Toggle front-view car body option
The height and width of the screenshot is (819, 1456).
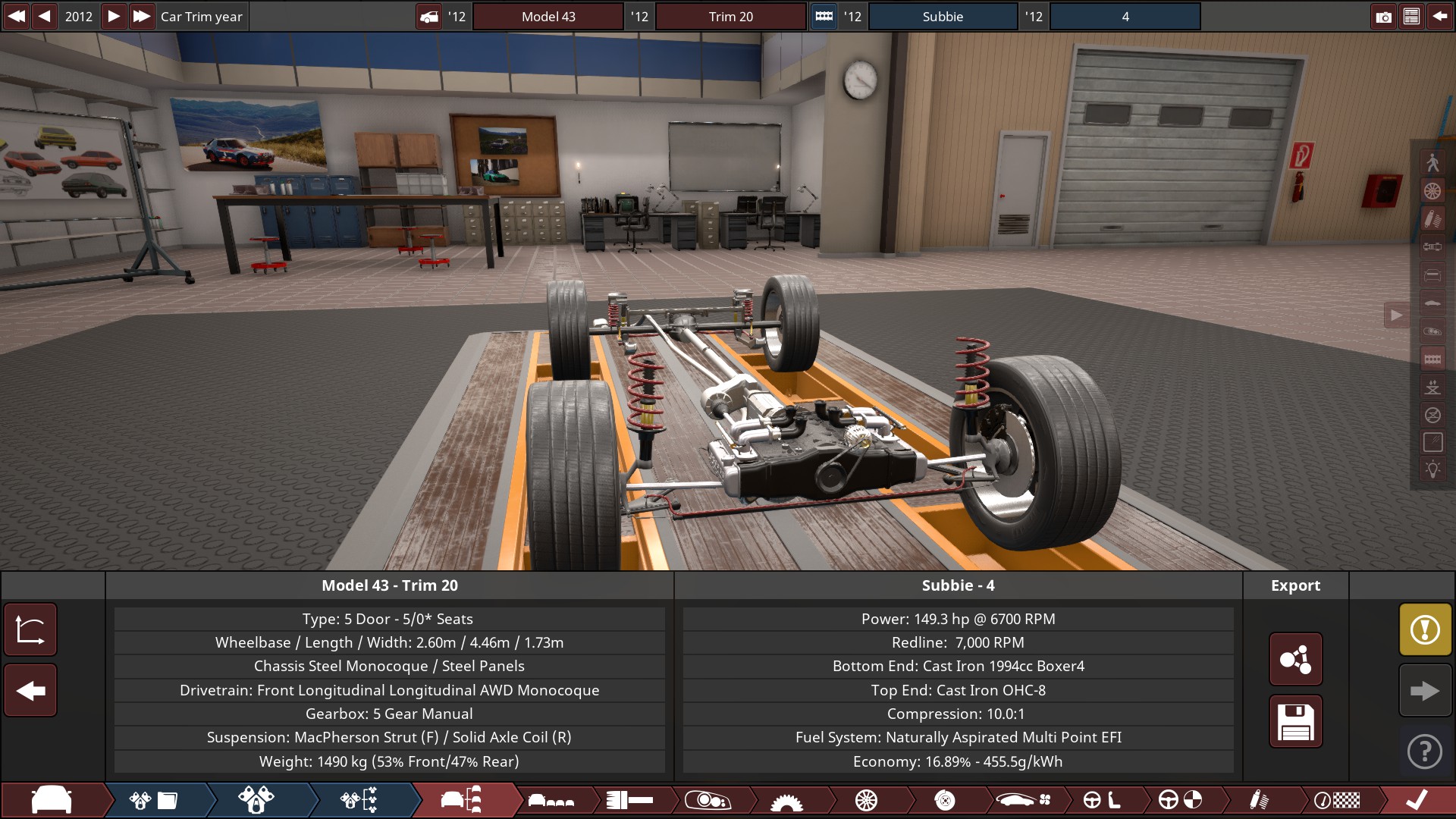1432,275
